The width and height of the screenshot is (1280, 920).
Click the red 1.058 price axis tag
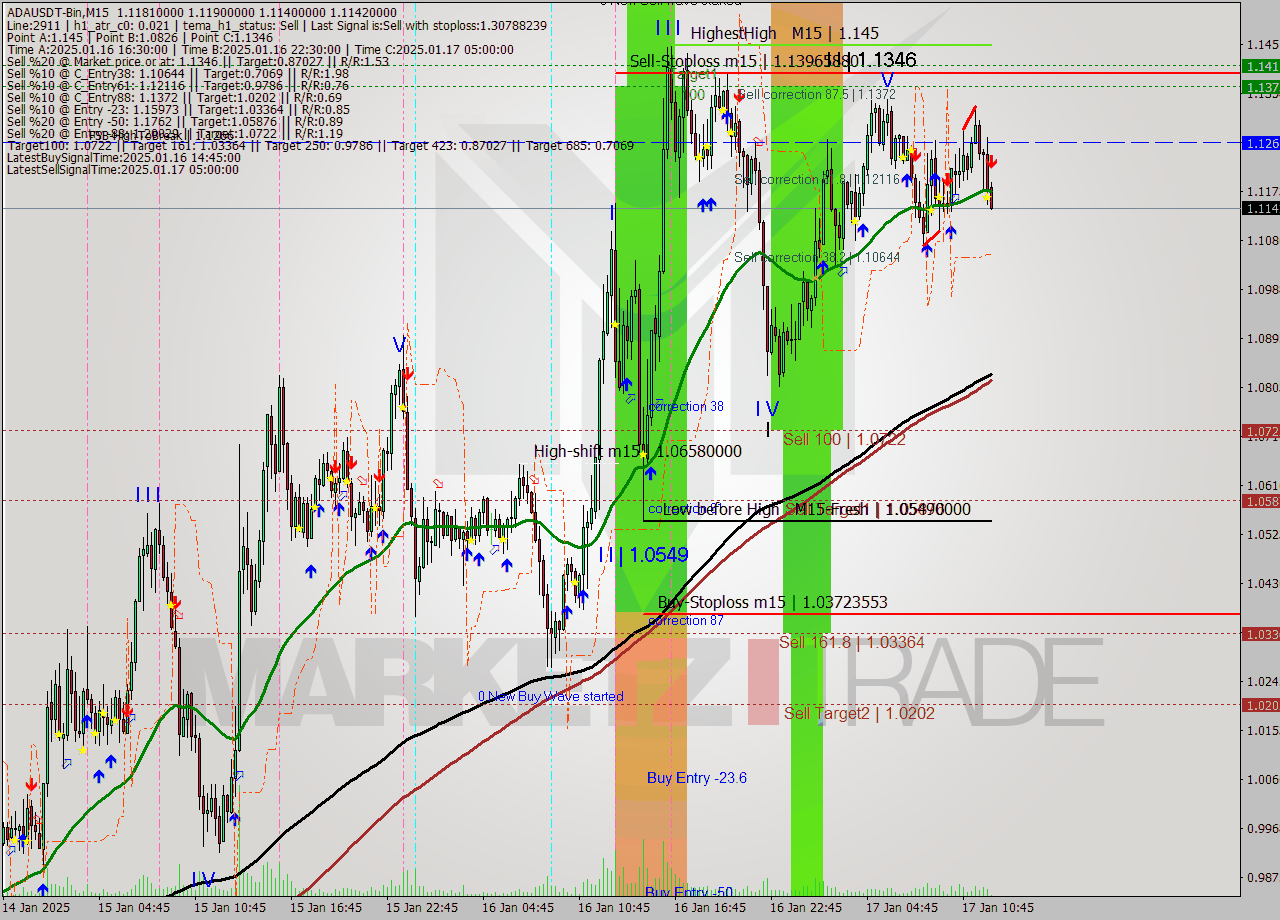(1260, 501)
